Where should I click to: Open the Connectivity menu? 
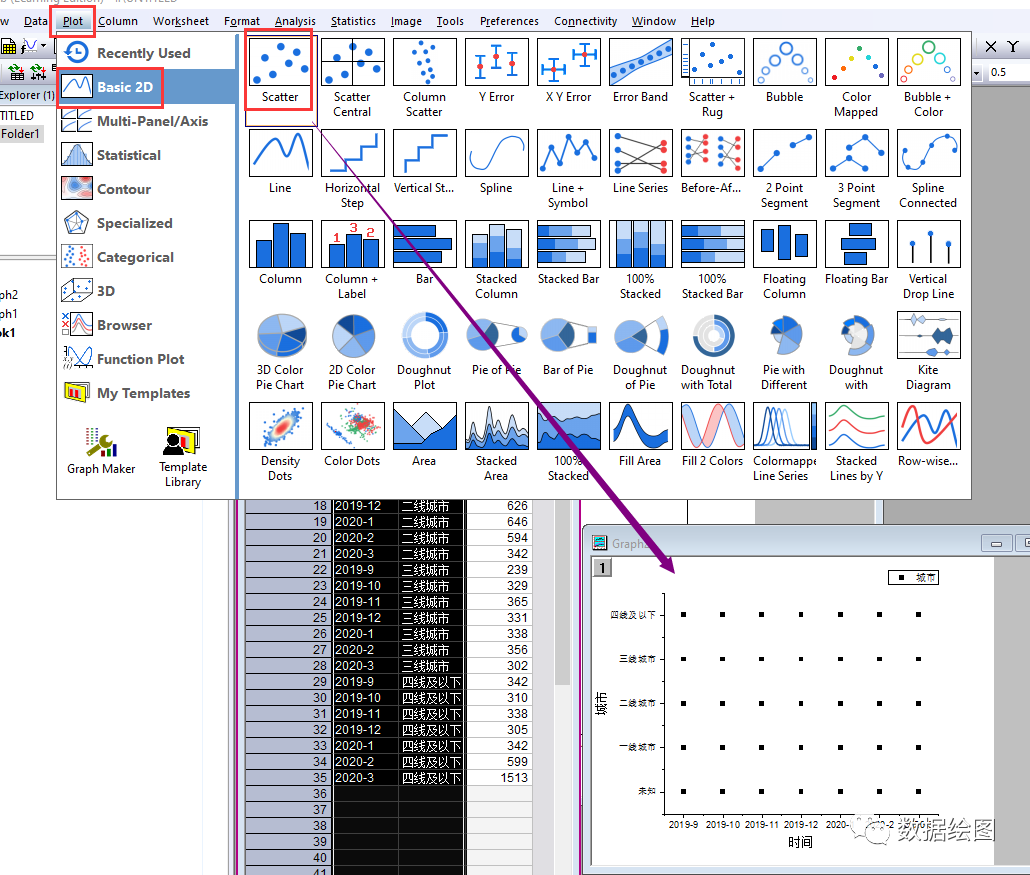[x=585, y=21]
